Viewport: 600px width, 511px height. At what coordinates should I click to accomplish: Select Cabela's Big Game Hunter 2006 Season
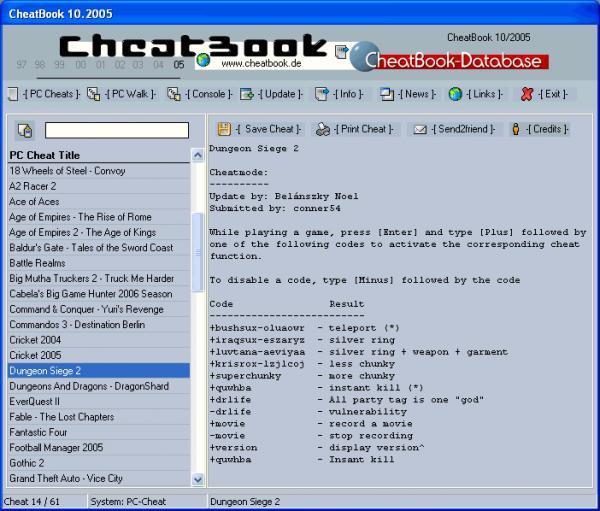click(x=99, y=294)
